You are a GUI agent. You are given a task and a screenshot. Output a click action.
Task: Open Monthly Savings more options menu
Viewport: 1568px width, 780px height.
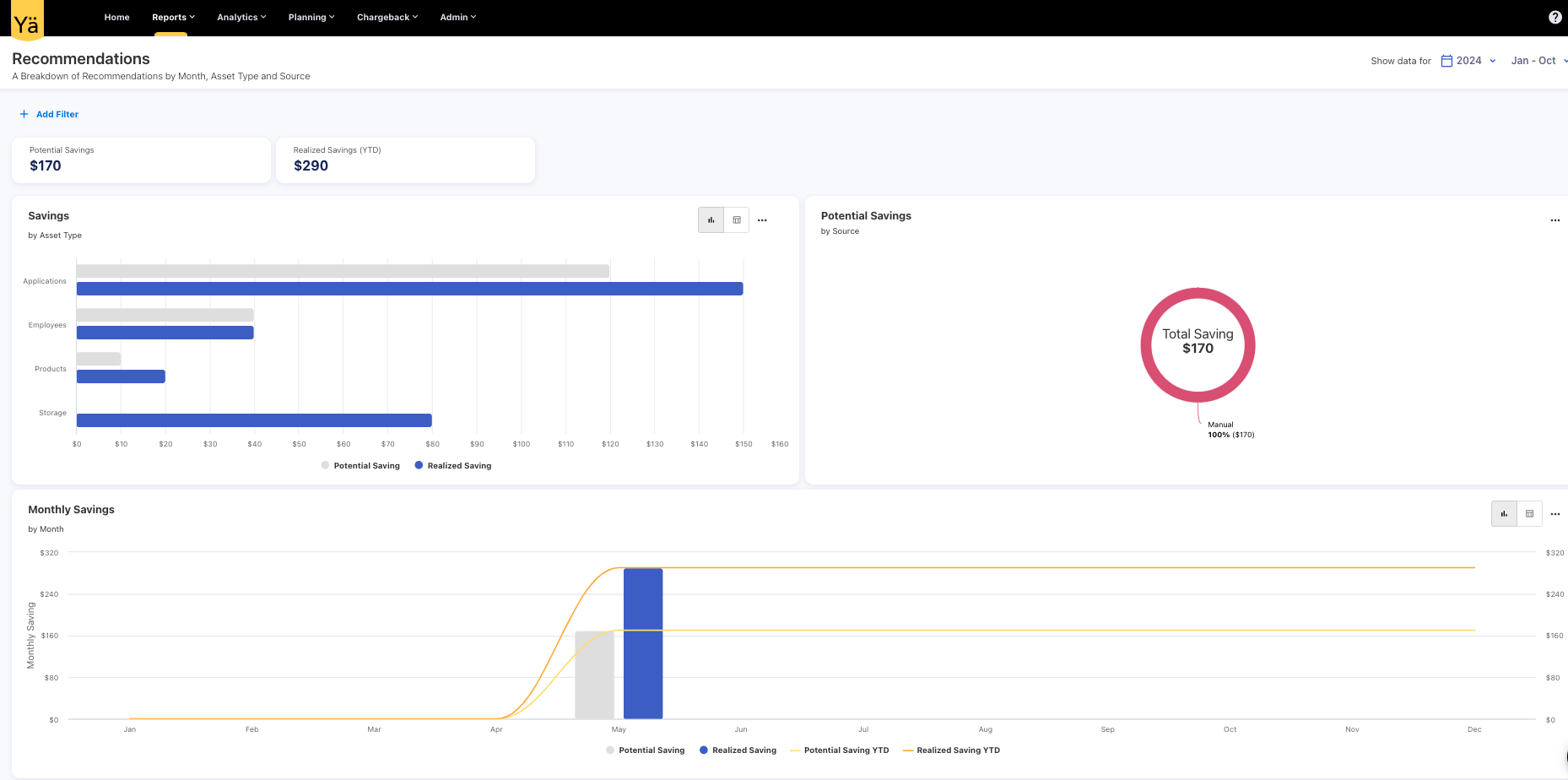pos(1554,514)
